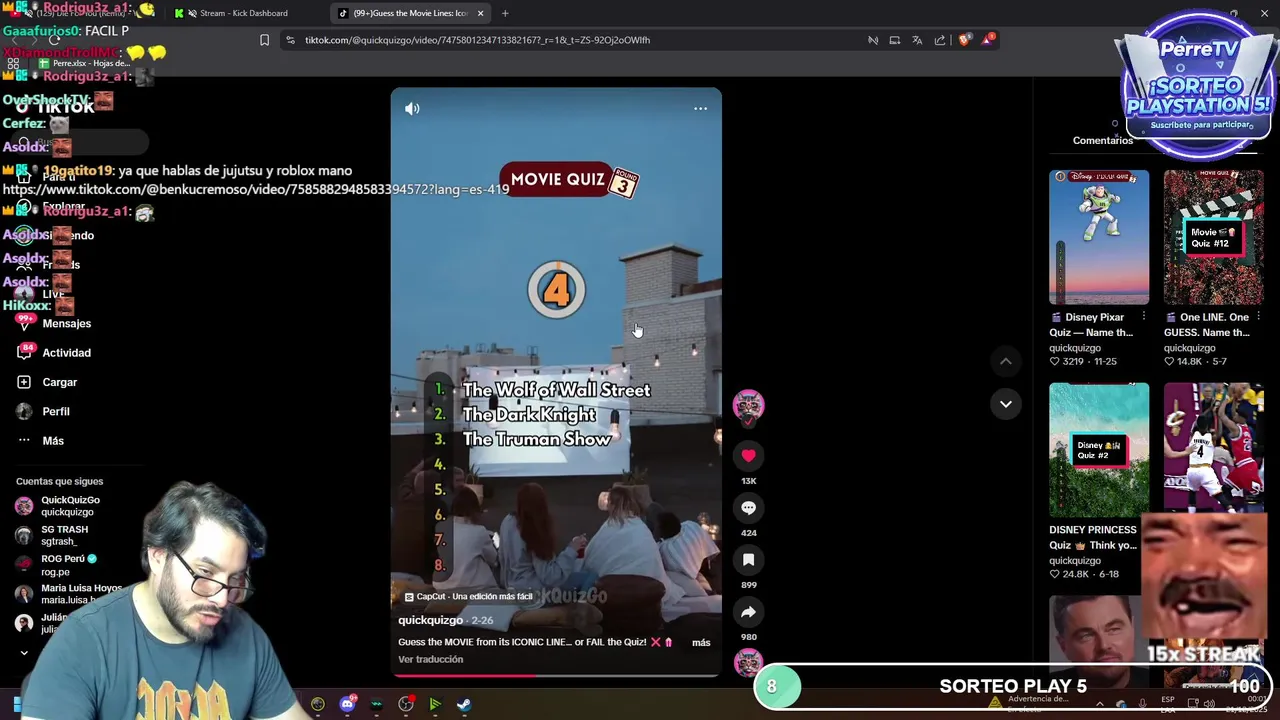Open SG TRASH in followed accounts
This screenshot has height=720, width=1280.
[x=64, y=535]
